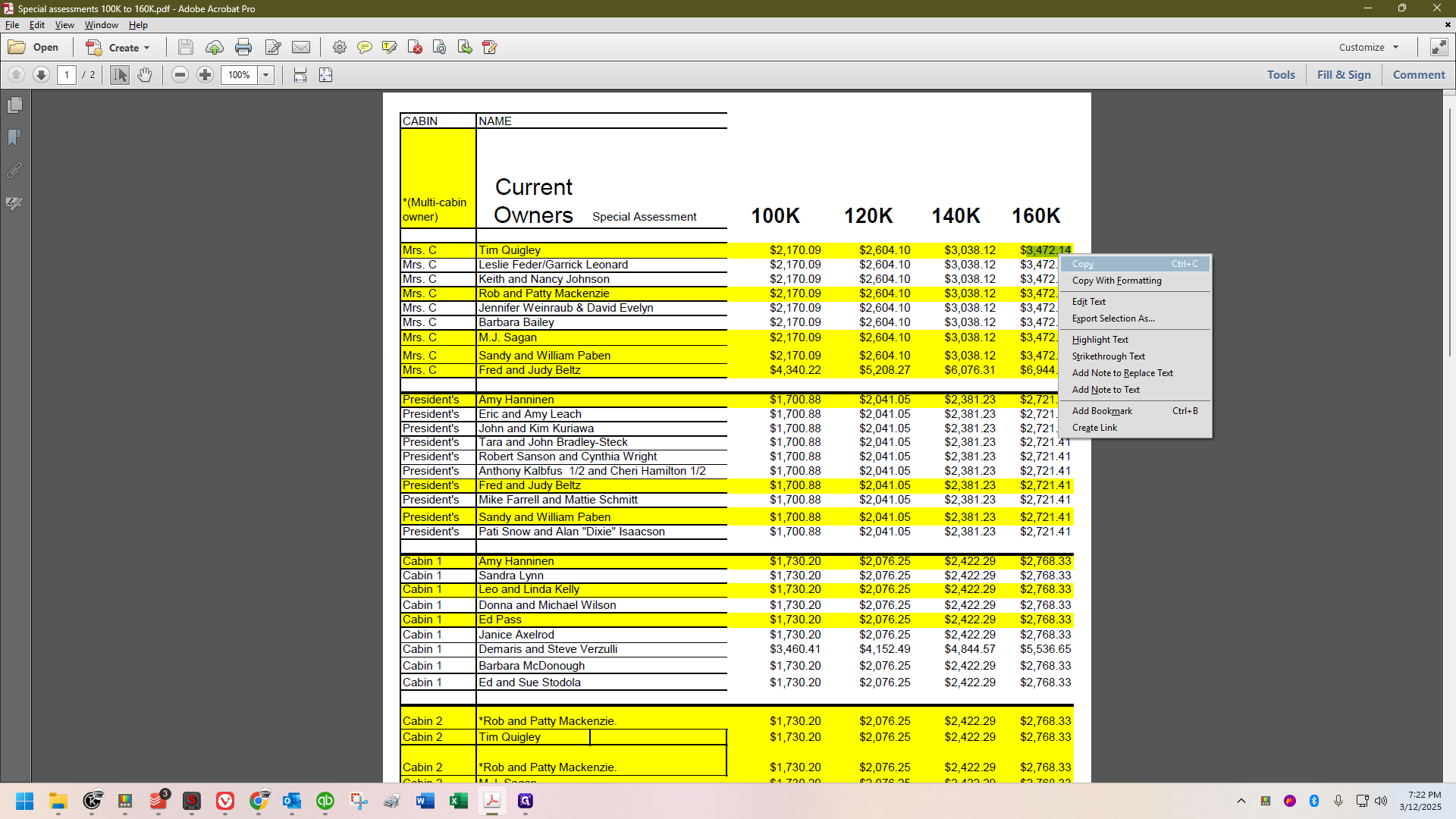Open the View menu

pyautogui.click(x=64, y=25)
